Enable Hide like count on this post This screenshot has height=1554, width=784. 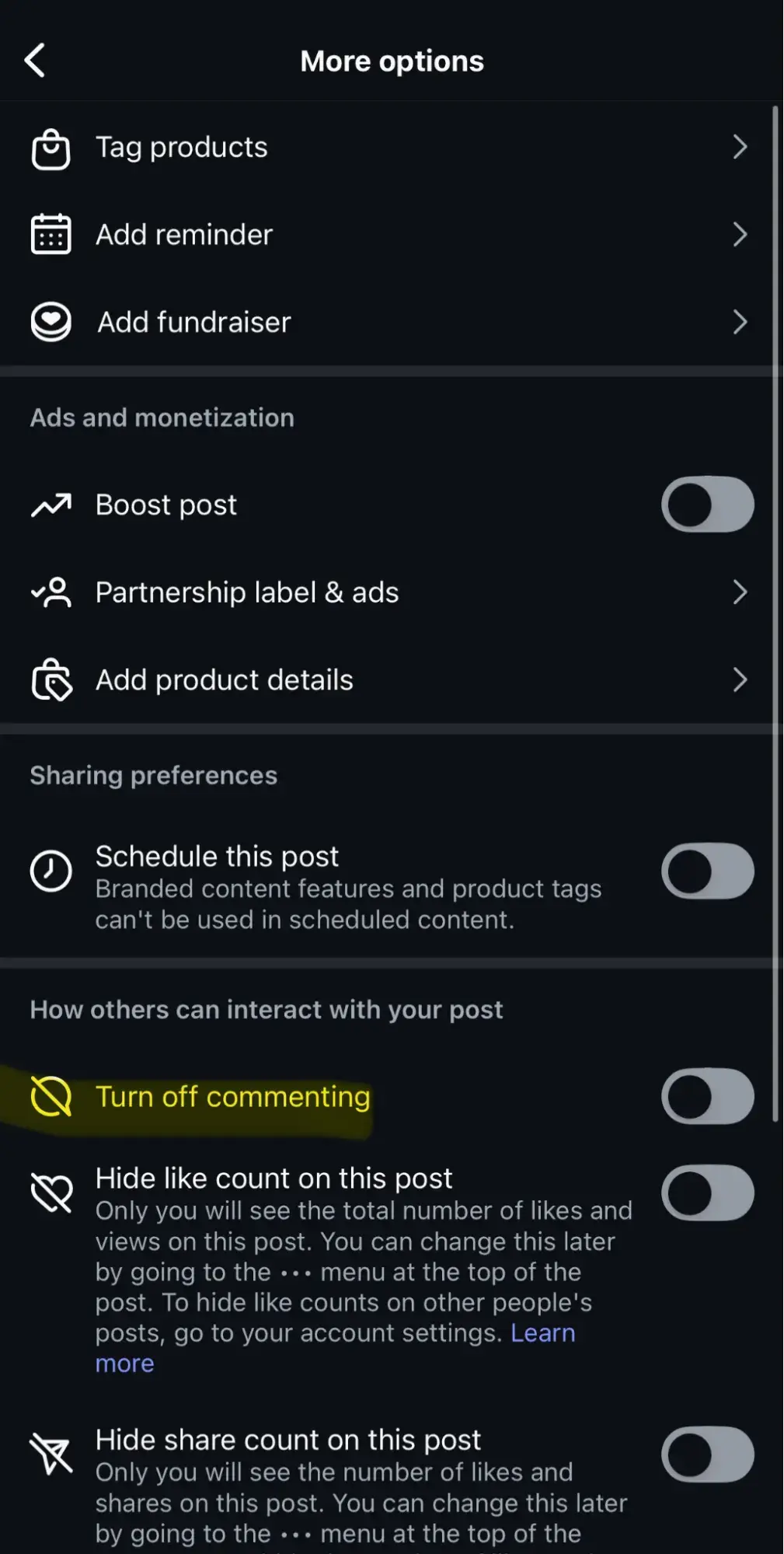tap(707, 1193)
